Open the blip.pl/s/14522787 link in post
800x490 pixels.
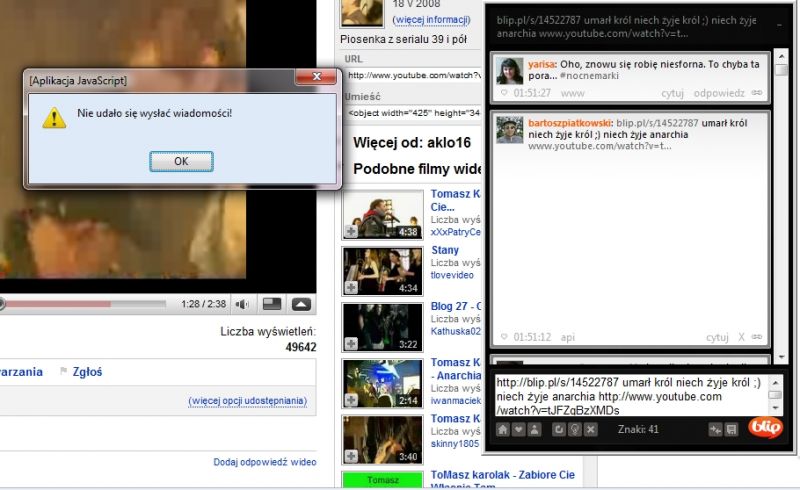[657, 123]
